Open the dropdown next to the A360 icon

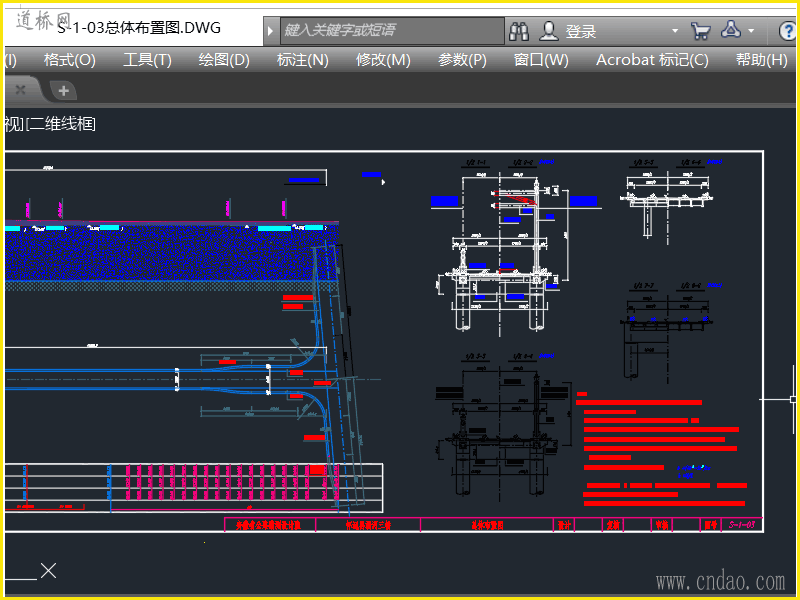751,31
